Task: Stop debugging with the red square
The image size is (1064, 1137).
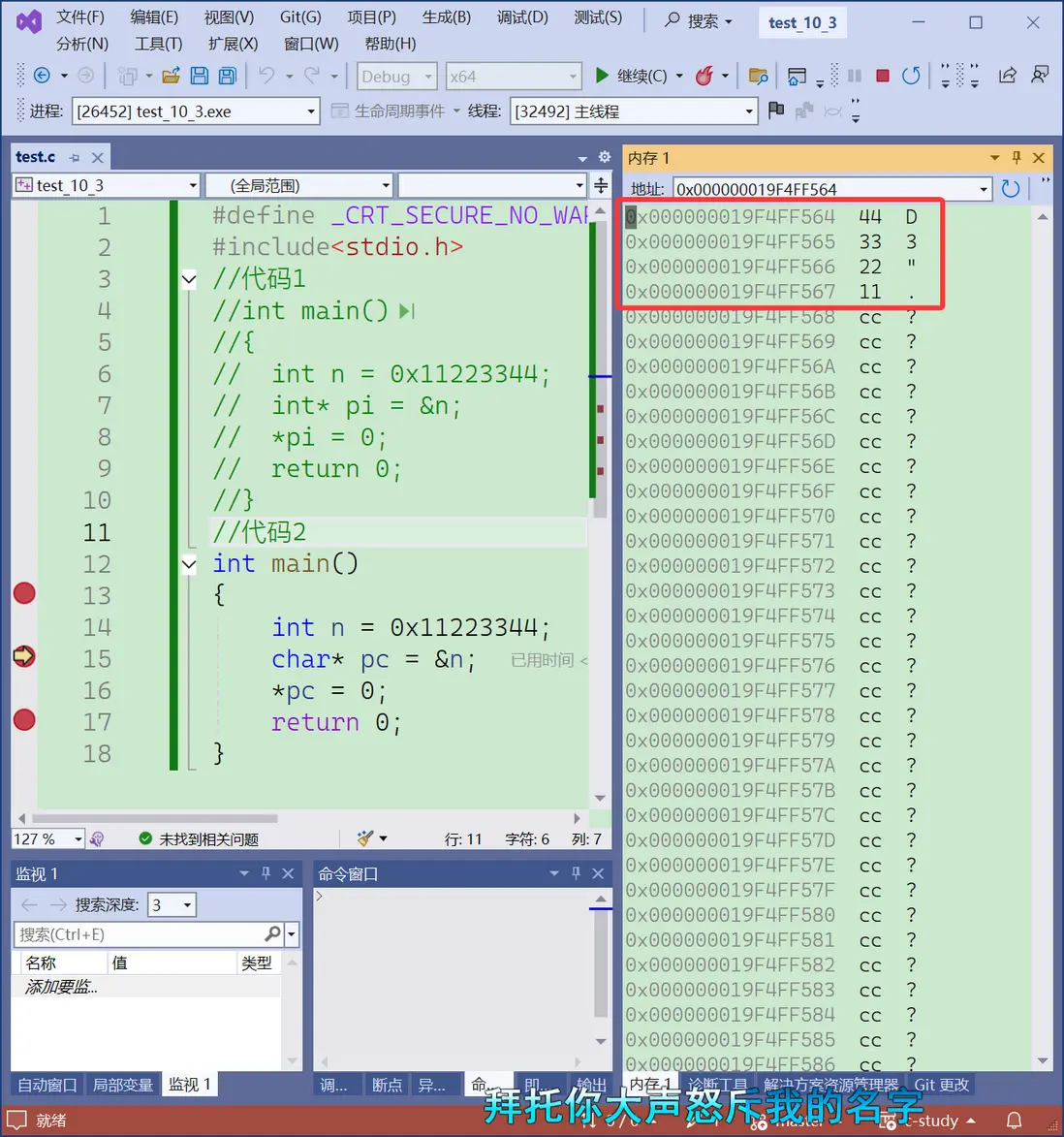Action: click(x=882, y=76)
